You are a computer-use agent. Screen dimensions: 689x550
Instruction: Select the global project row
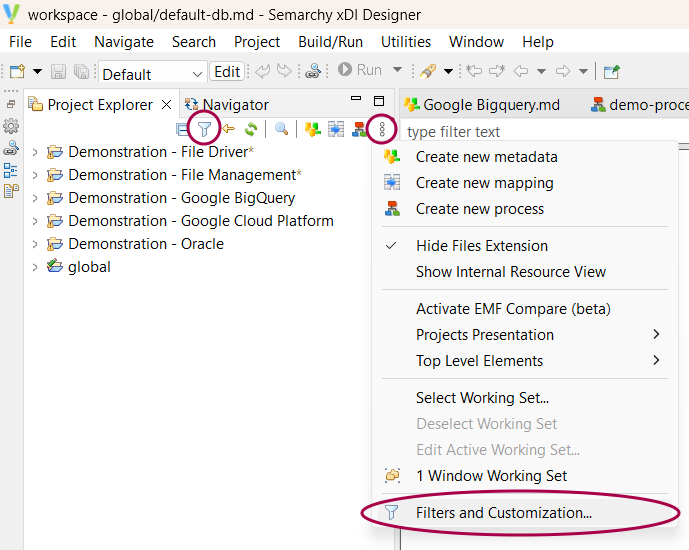pos(78,267)
